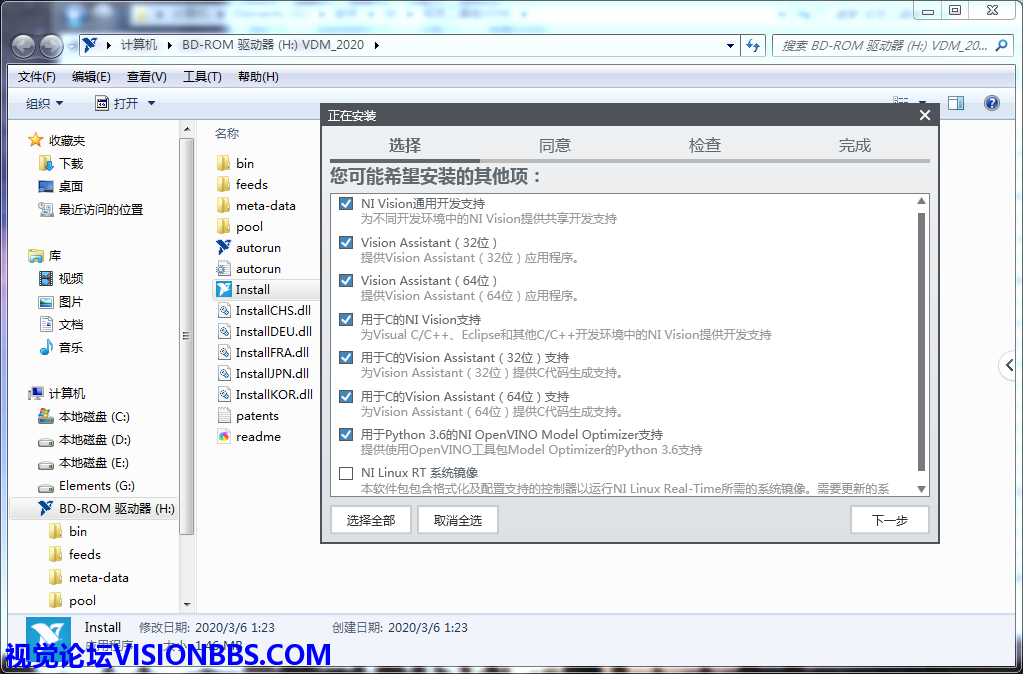Click the refresh icon beside address bar

(x=754, y=46)
